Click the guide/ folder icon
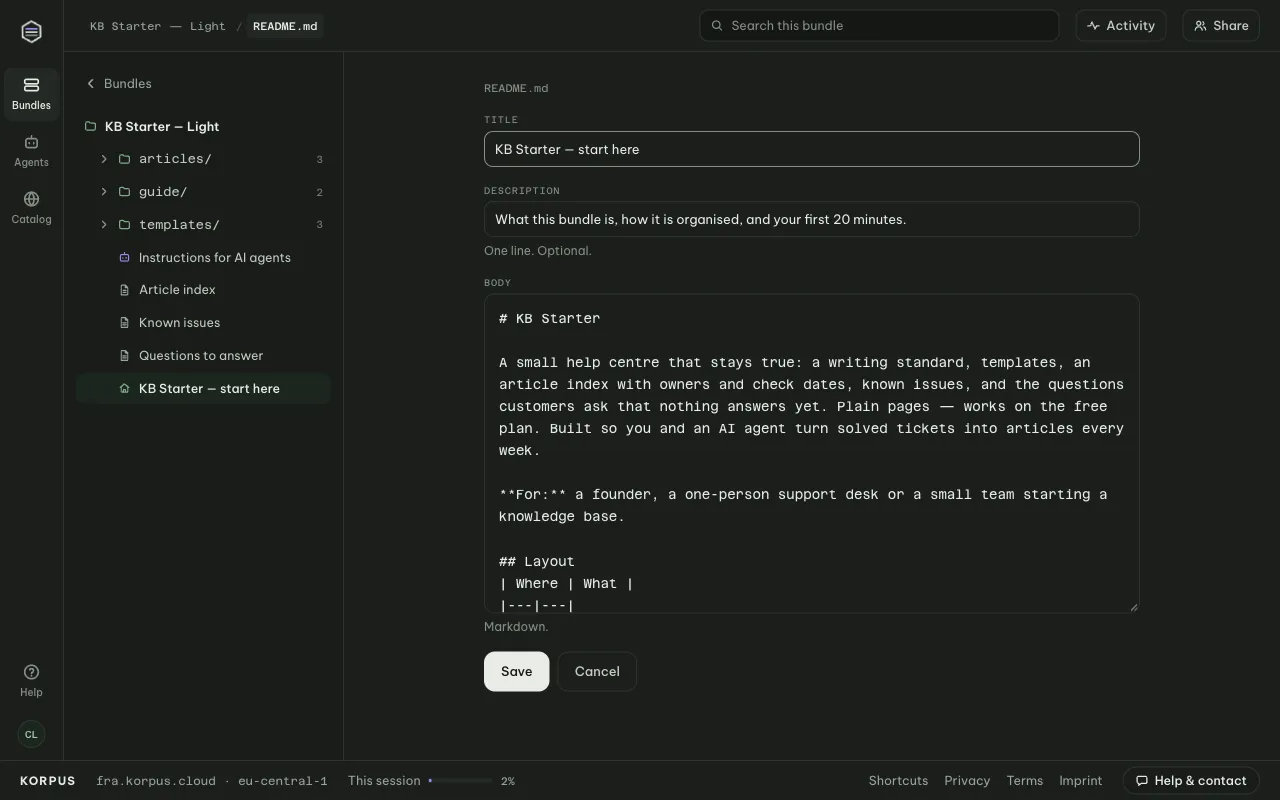Screen dimensions: 1280x800 (125, 192)
